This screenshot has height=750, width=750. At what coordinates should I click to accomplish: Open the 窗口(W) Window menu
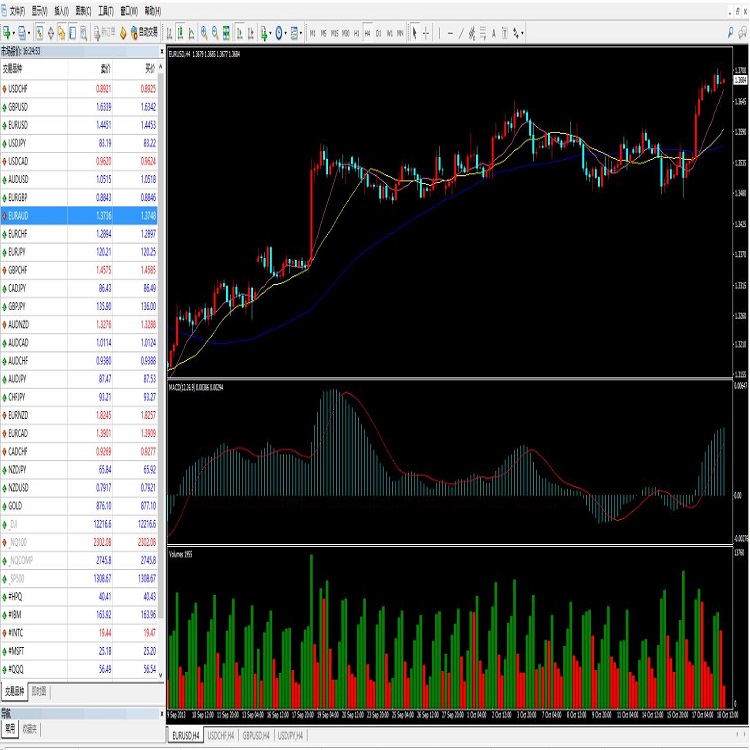click(x=129, y=11)
